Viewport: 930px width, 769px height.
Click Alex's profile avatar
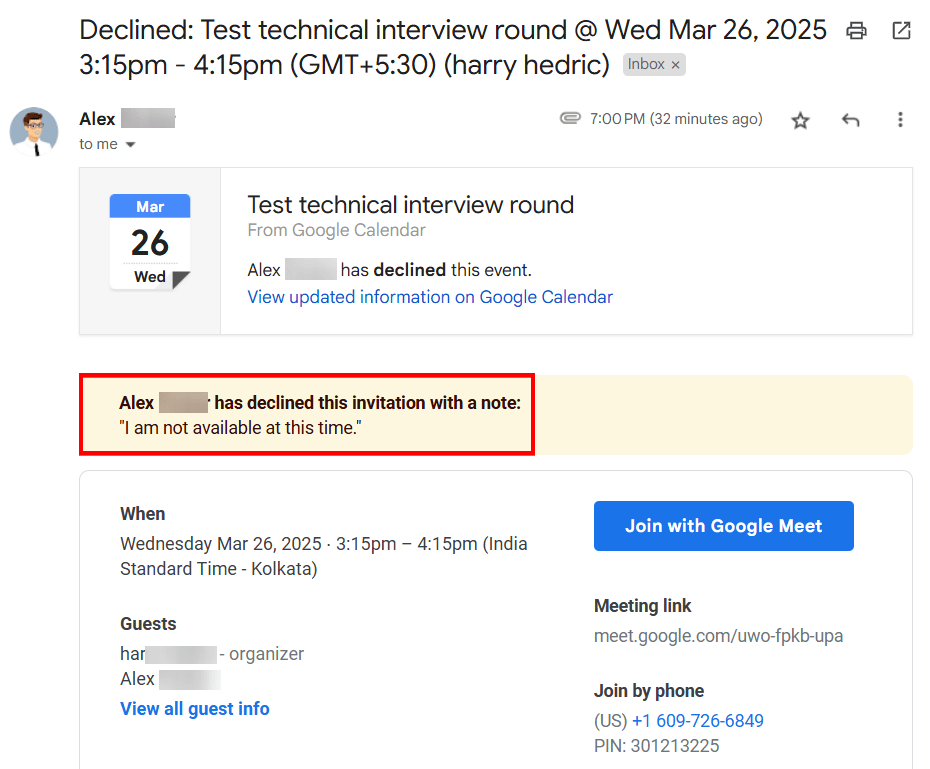pyautogui.click(x=34, y=131)
